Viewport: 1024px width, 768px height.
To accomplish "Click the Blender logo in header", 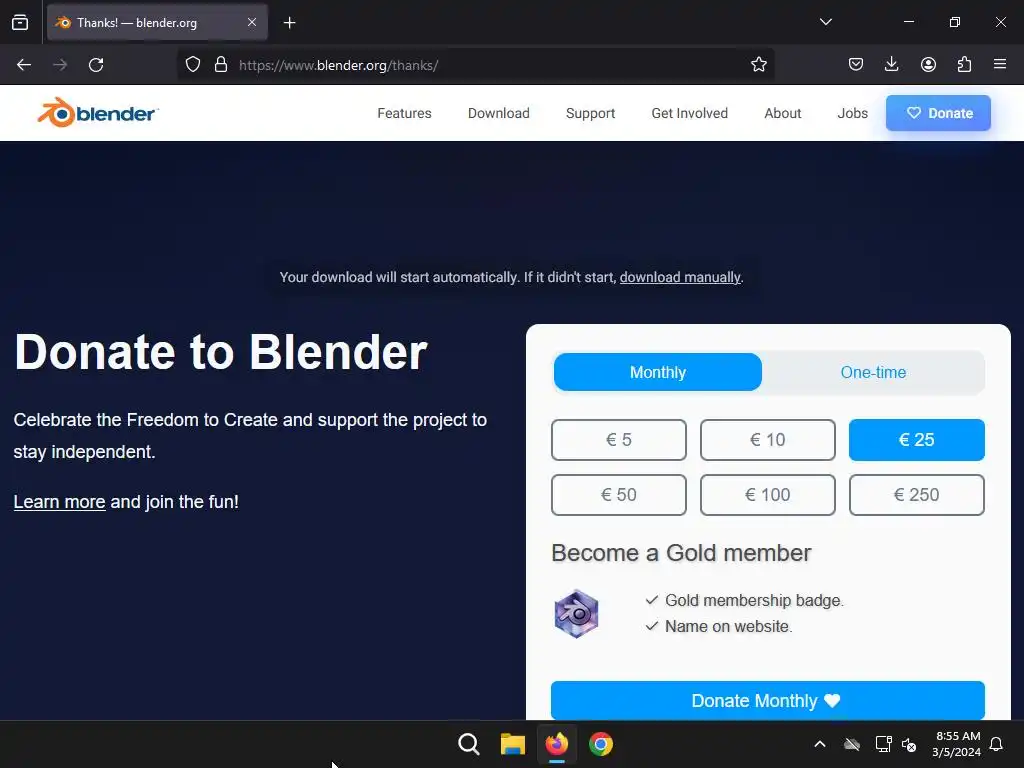I will click(98, 113).
